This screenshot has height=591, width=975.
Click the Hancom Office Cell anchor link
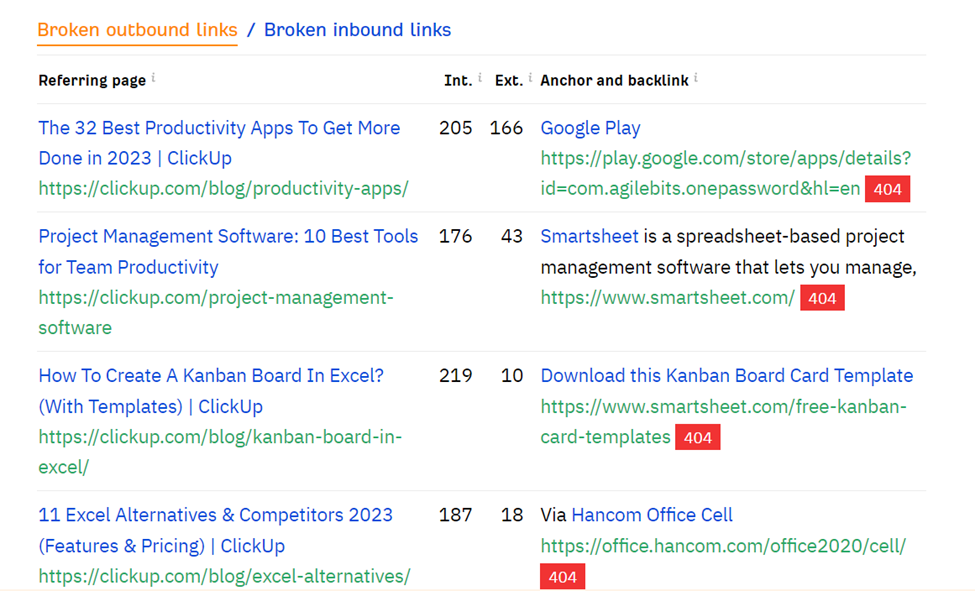[651, 514]
